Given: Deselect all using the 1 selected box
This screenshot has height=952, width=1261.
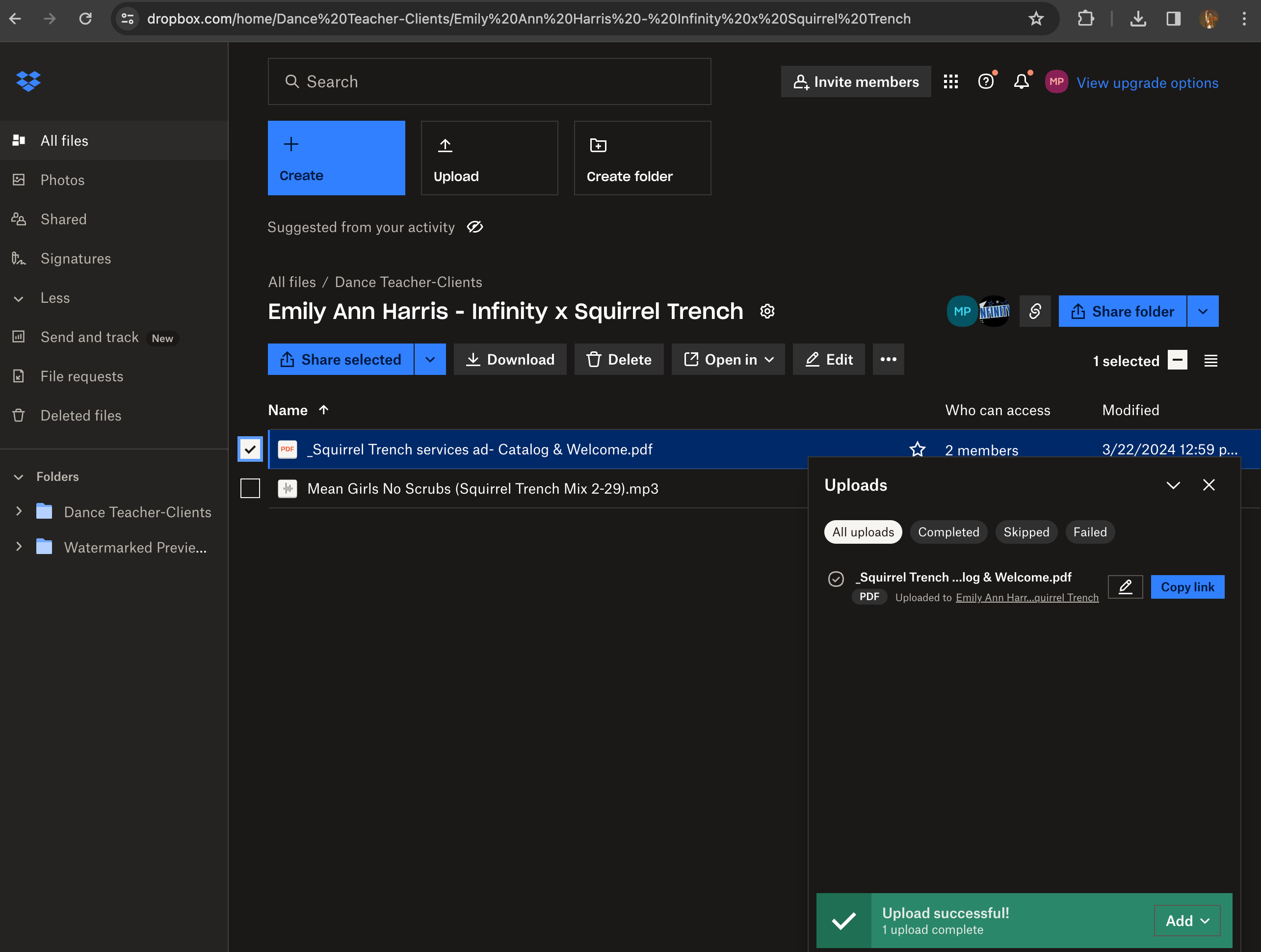Looking at the screenshot, I should (x=1177, y=360).
